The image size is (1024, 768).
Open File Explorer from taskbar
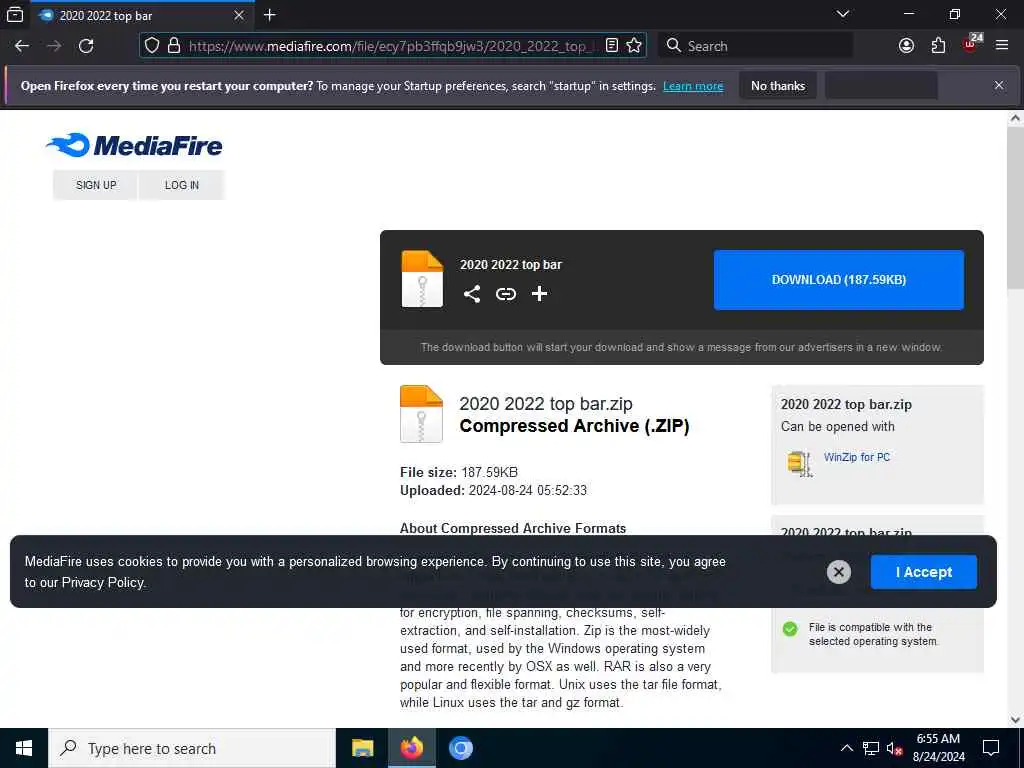point(362,748)
